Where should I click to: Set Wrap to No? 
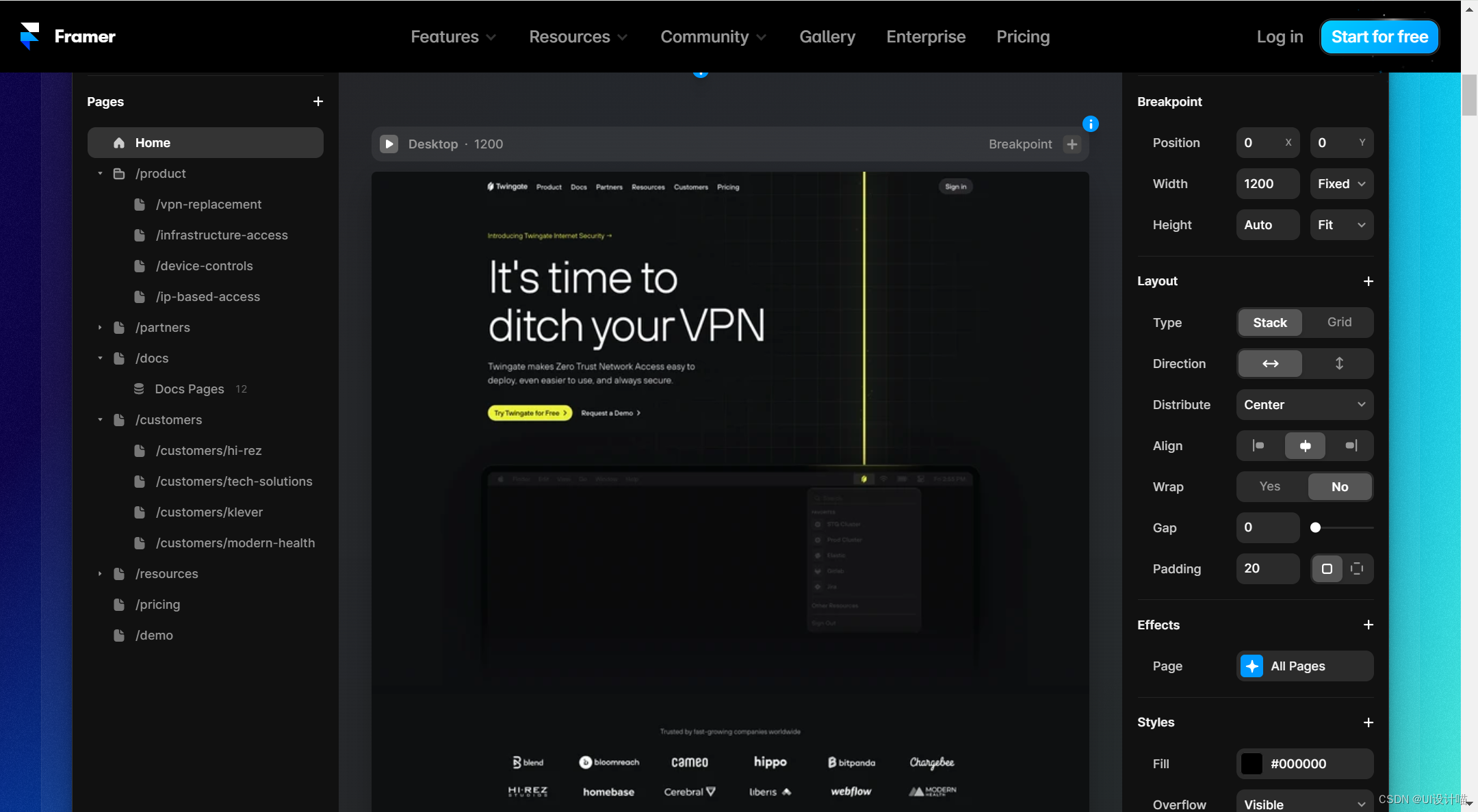click(x=1339, y=486)
